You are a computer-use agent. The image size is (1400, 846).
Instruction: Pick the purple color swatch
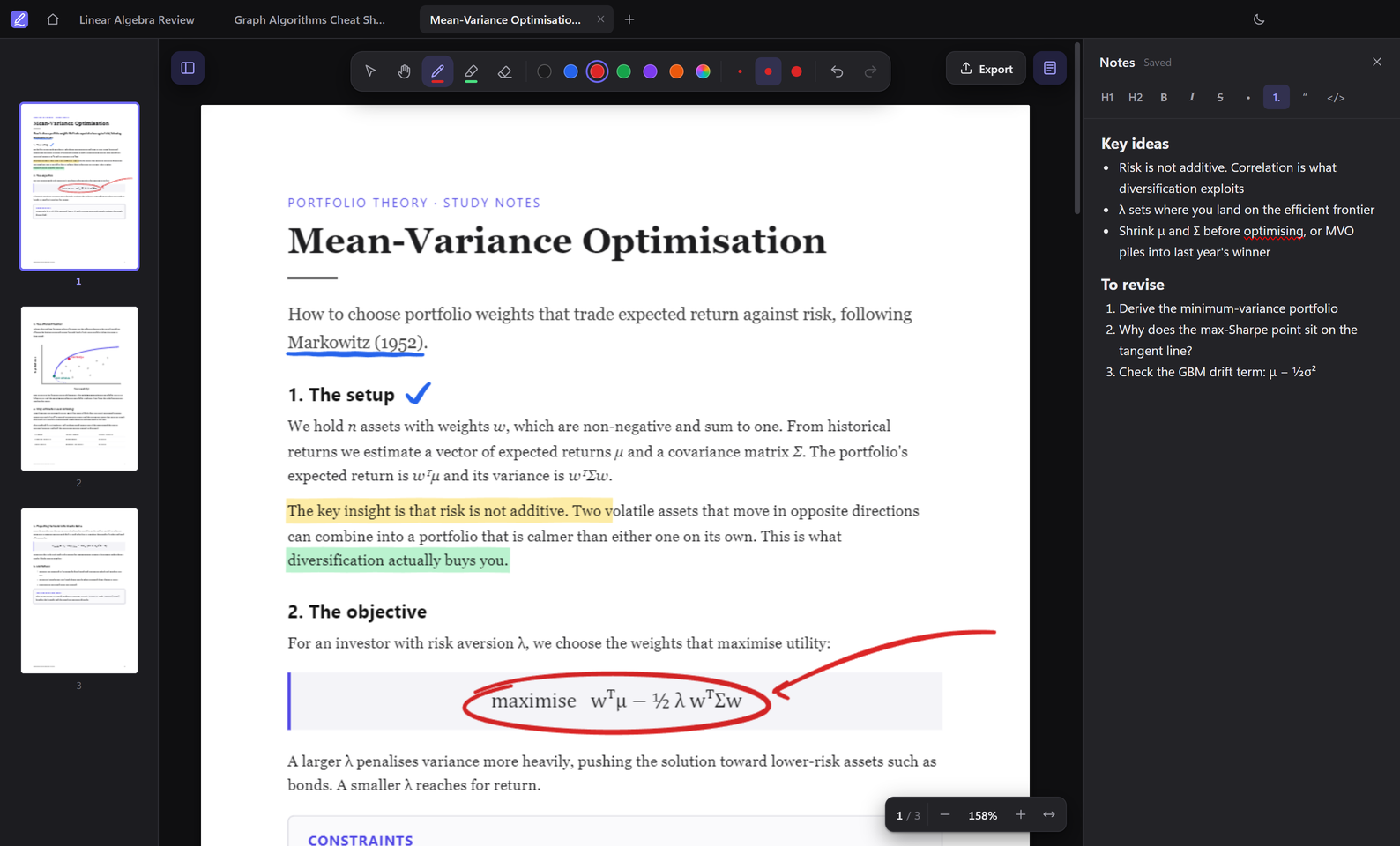click(650, 71)
